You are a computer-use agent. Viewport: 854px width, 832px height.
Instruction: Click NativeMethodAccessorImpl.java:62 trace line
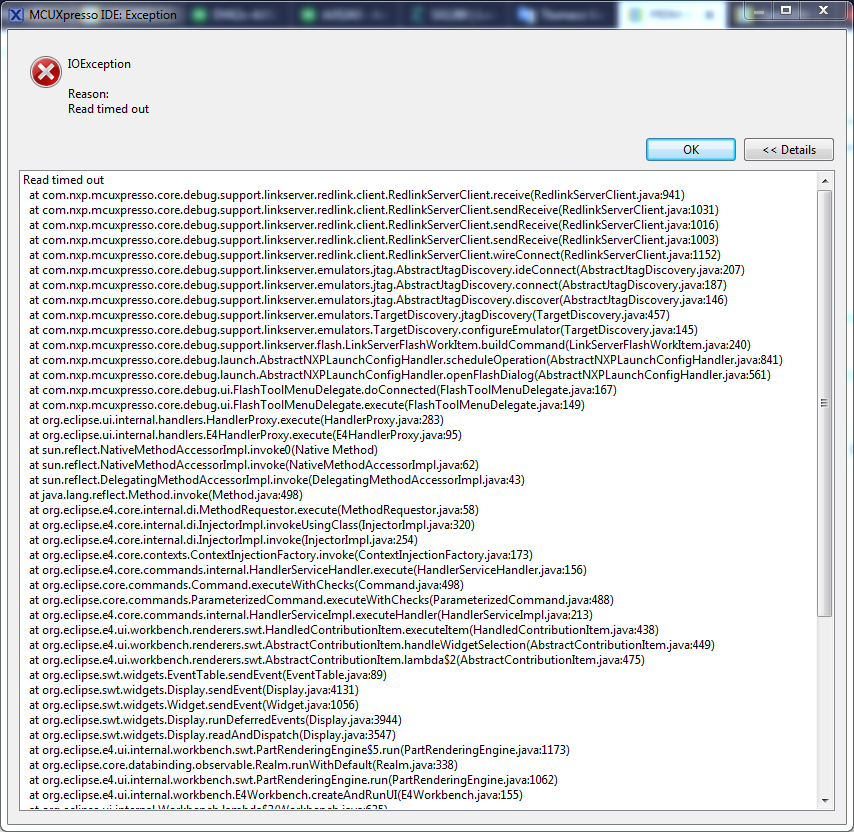(254, 465)
